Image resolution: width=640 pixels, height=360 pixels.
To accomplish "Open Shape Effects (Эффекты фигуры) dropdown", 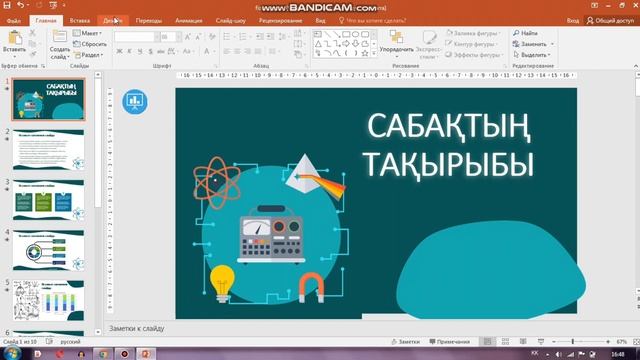I will 474,55.
